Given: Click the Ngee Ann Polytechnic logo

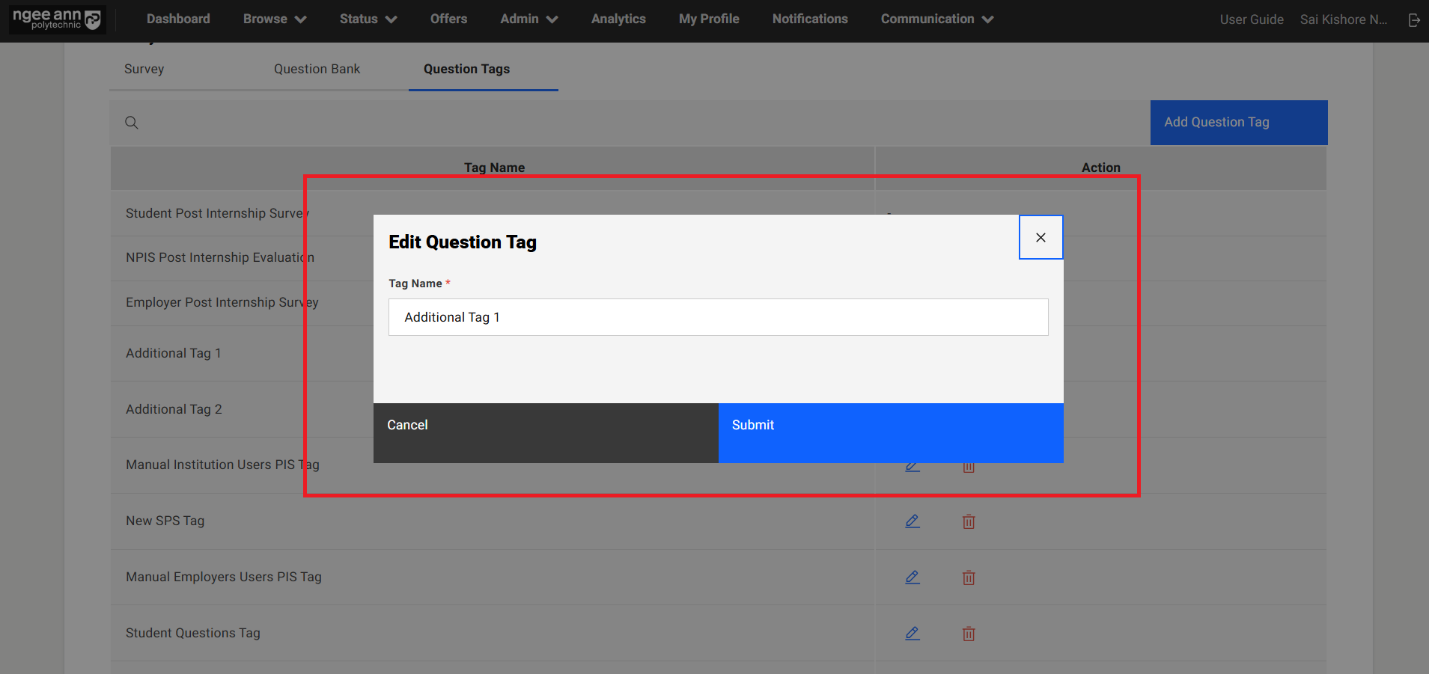Looking at the screenshot, I should pos(56,19).
